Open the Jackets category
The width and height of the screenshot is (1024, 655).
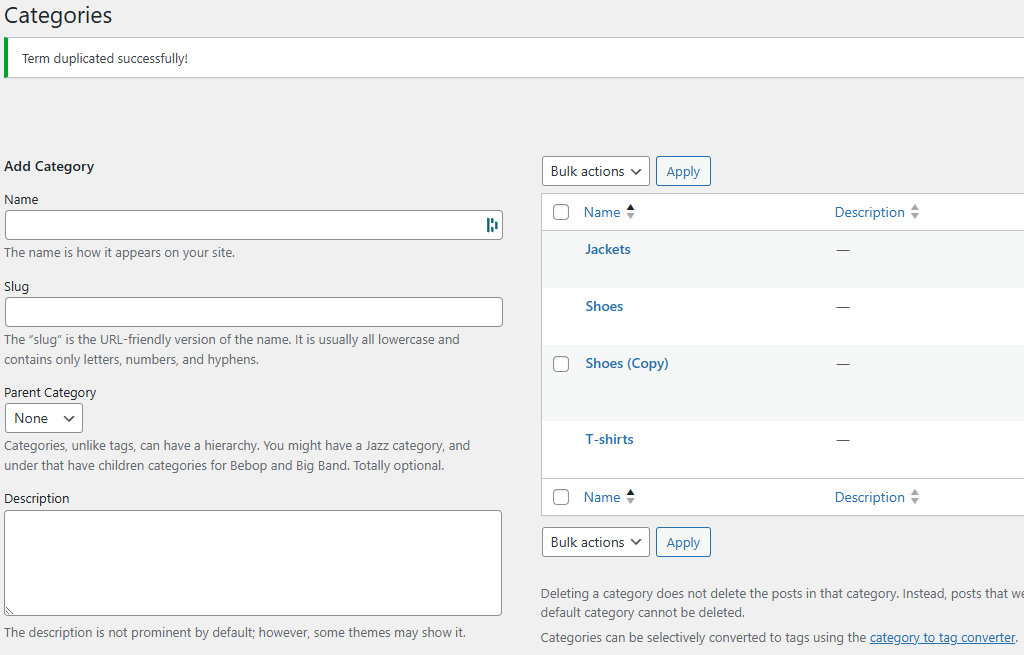tap(607, 249)
